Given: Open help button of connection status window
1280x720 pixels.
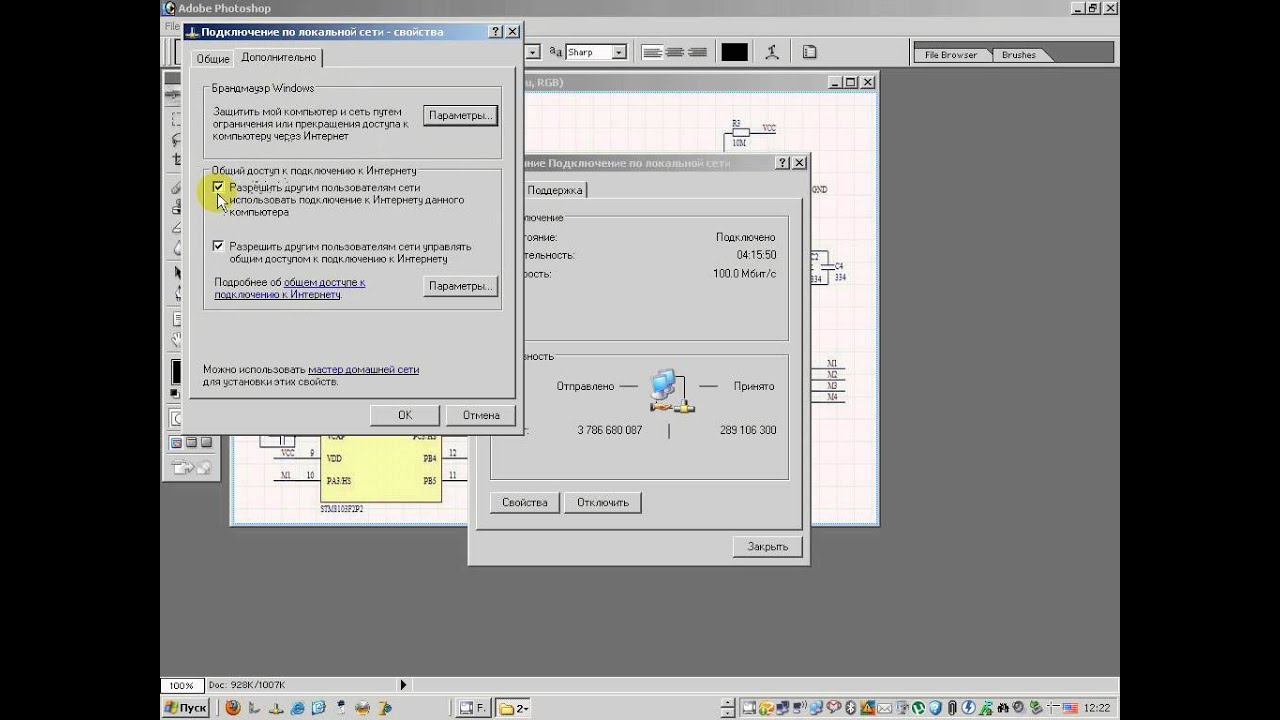Looking at the screenshot, I should point(783,163).
